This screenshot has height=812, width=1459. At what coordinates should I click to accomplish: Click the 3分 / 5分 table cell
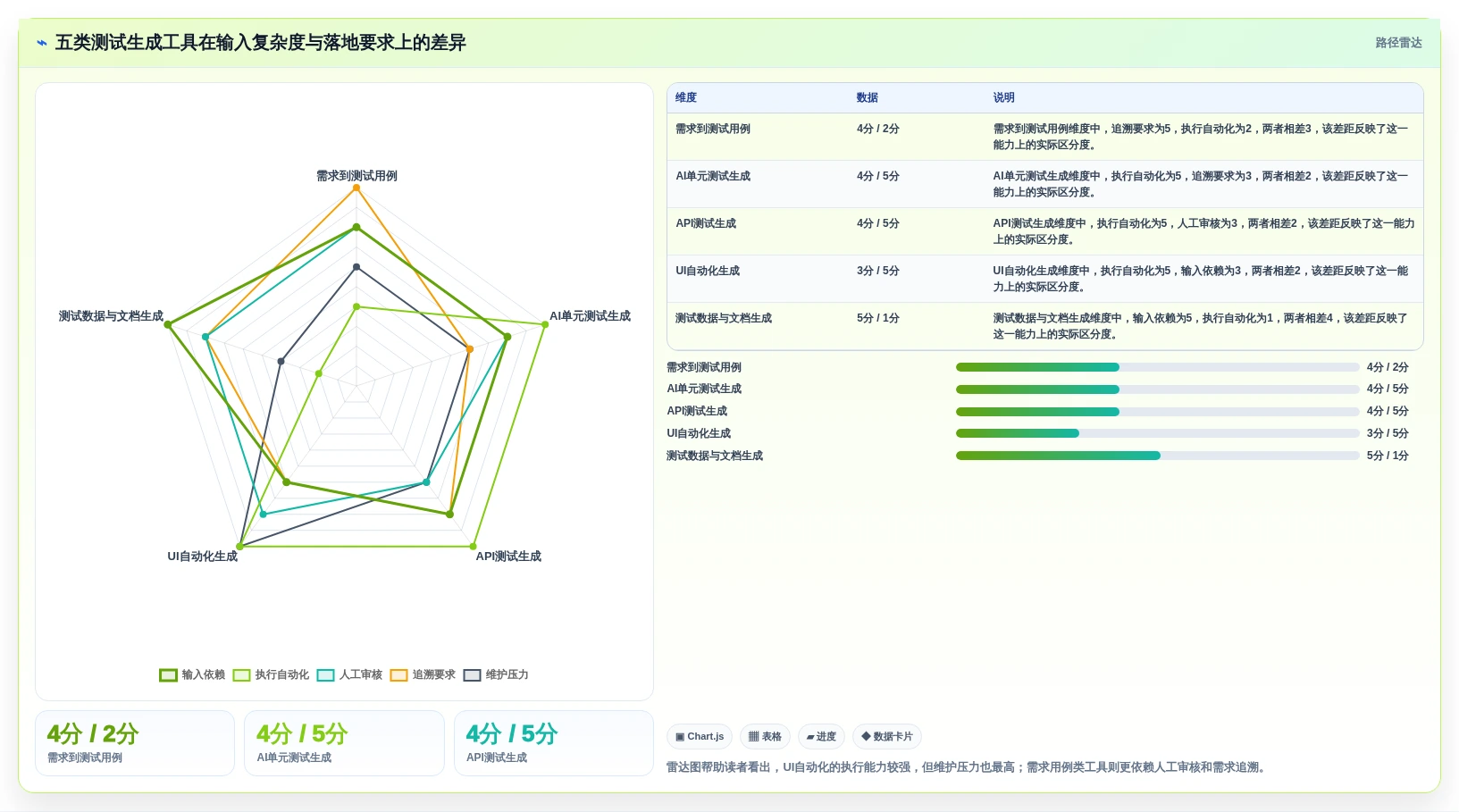(878, 271)
